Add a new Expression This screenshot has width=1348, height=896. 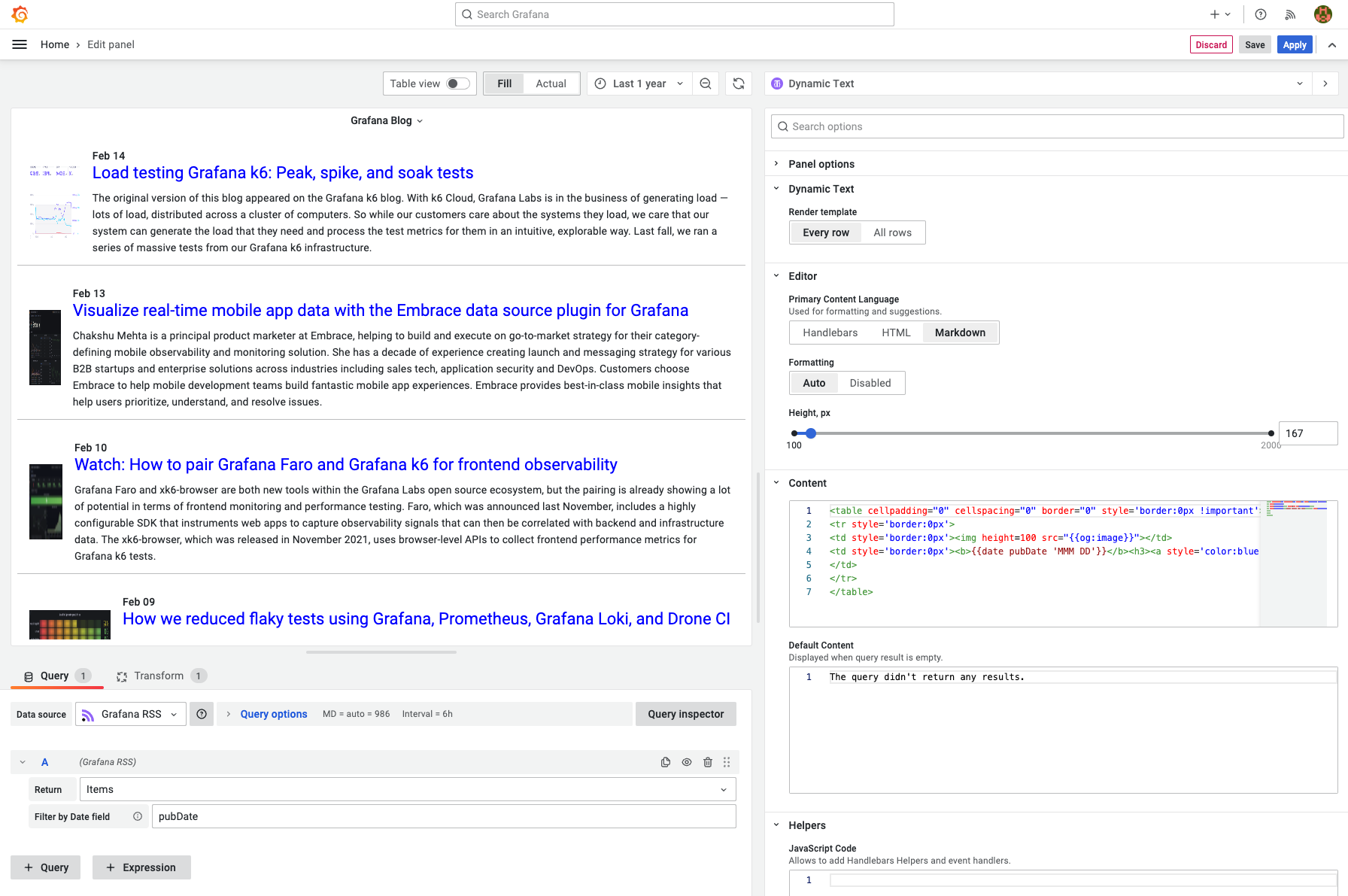pos(141,867)
